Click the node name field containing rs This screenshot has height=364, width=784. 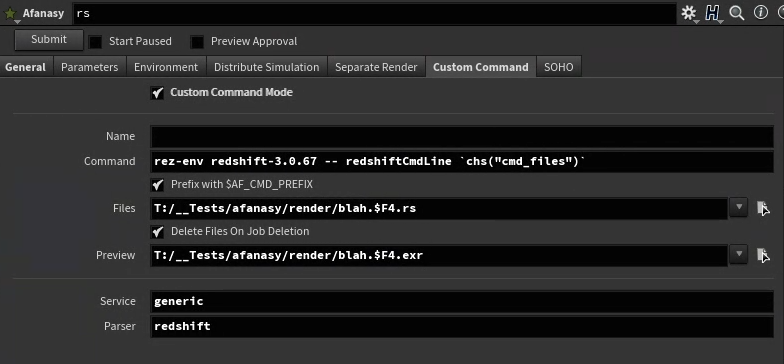point(374,14)
